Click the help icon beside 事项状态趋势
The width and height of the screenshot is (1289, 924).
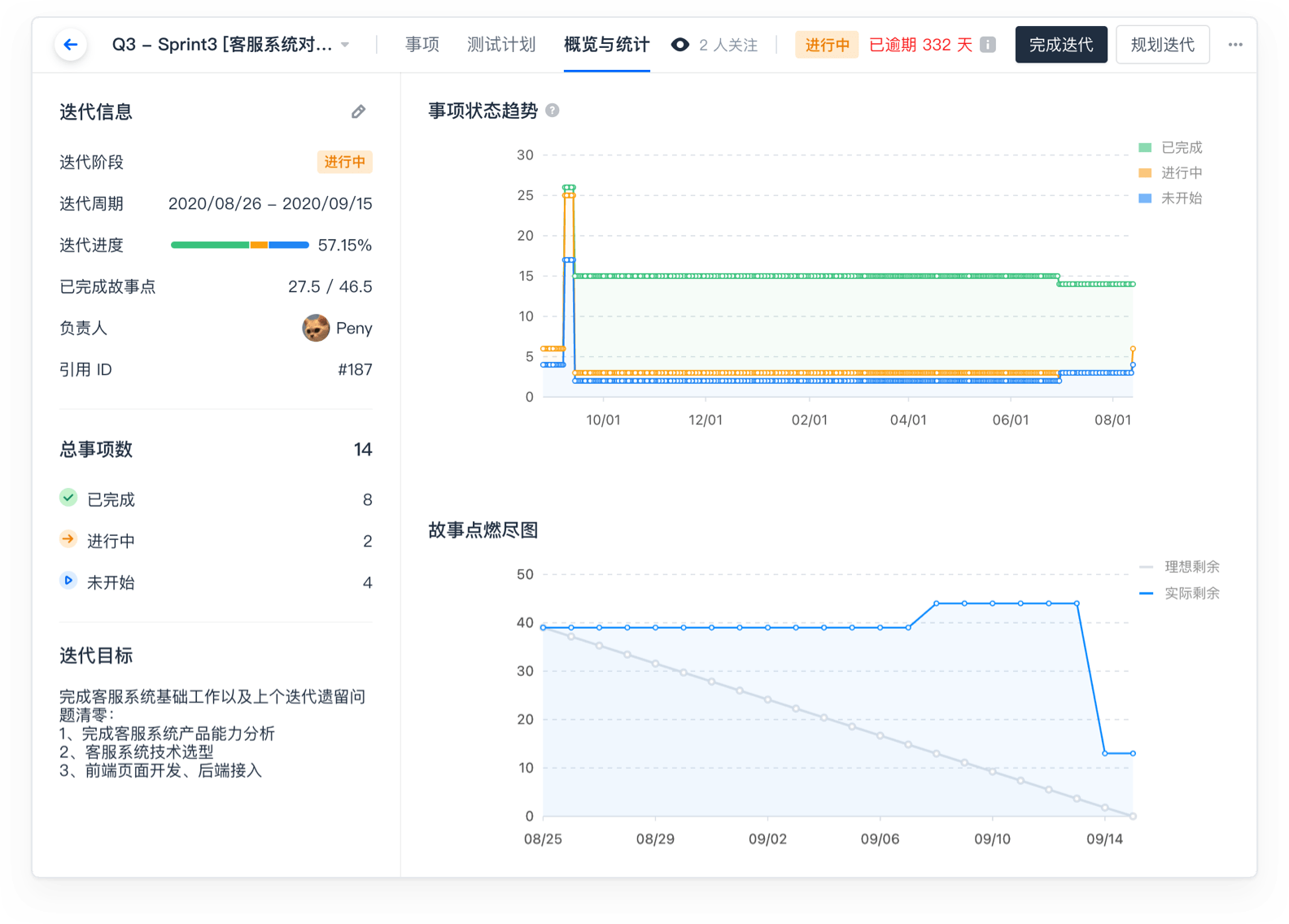(x=553, y=111)
